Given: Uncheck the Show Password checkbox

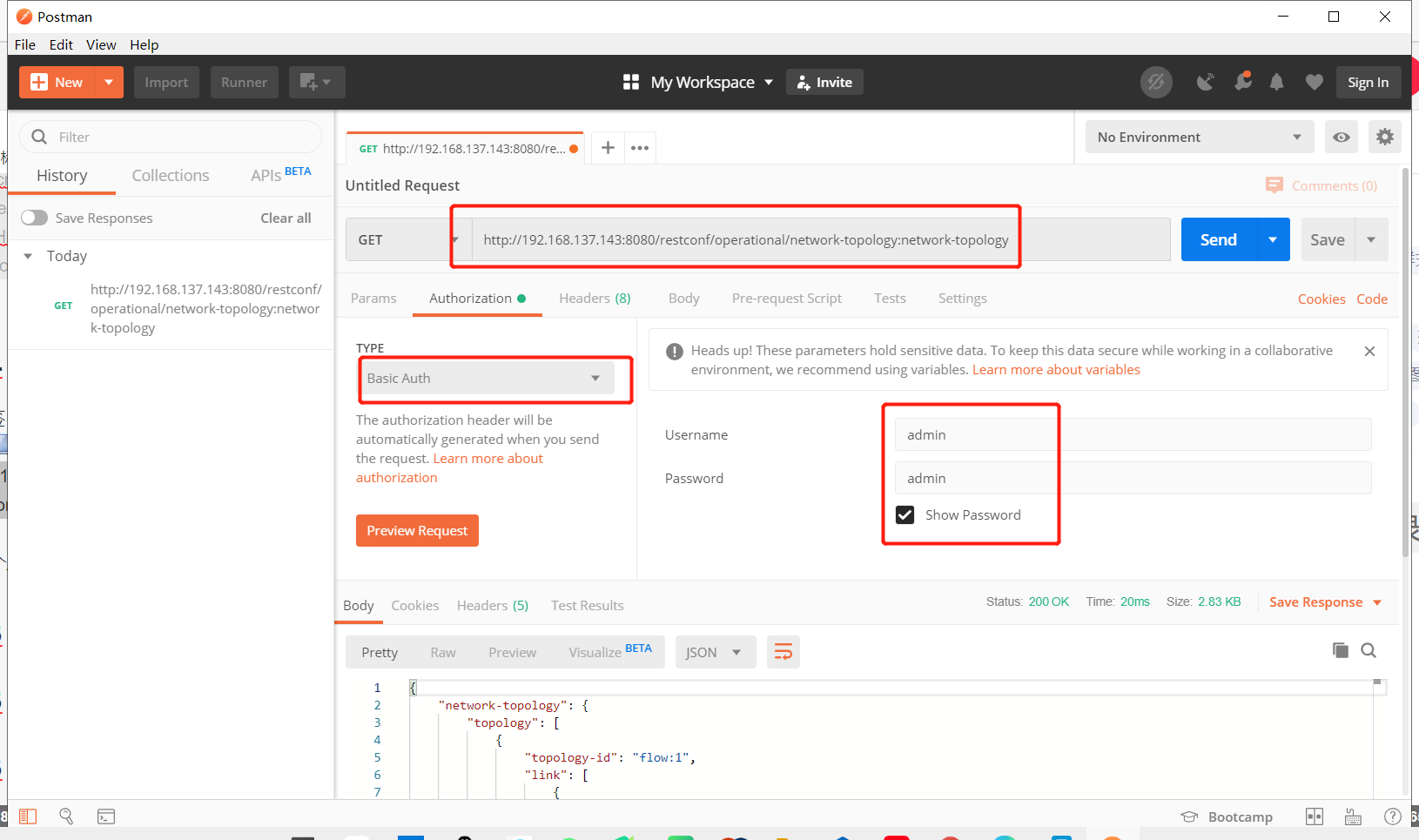Looking at the screenshot, I should [905, 514].
